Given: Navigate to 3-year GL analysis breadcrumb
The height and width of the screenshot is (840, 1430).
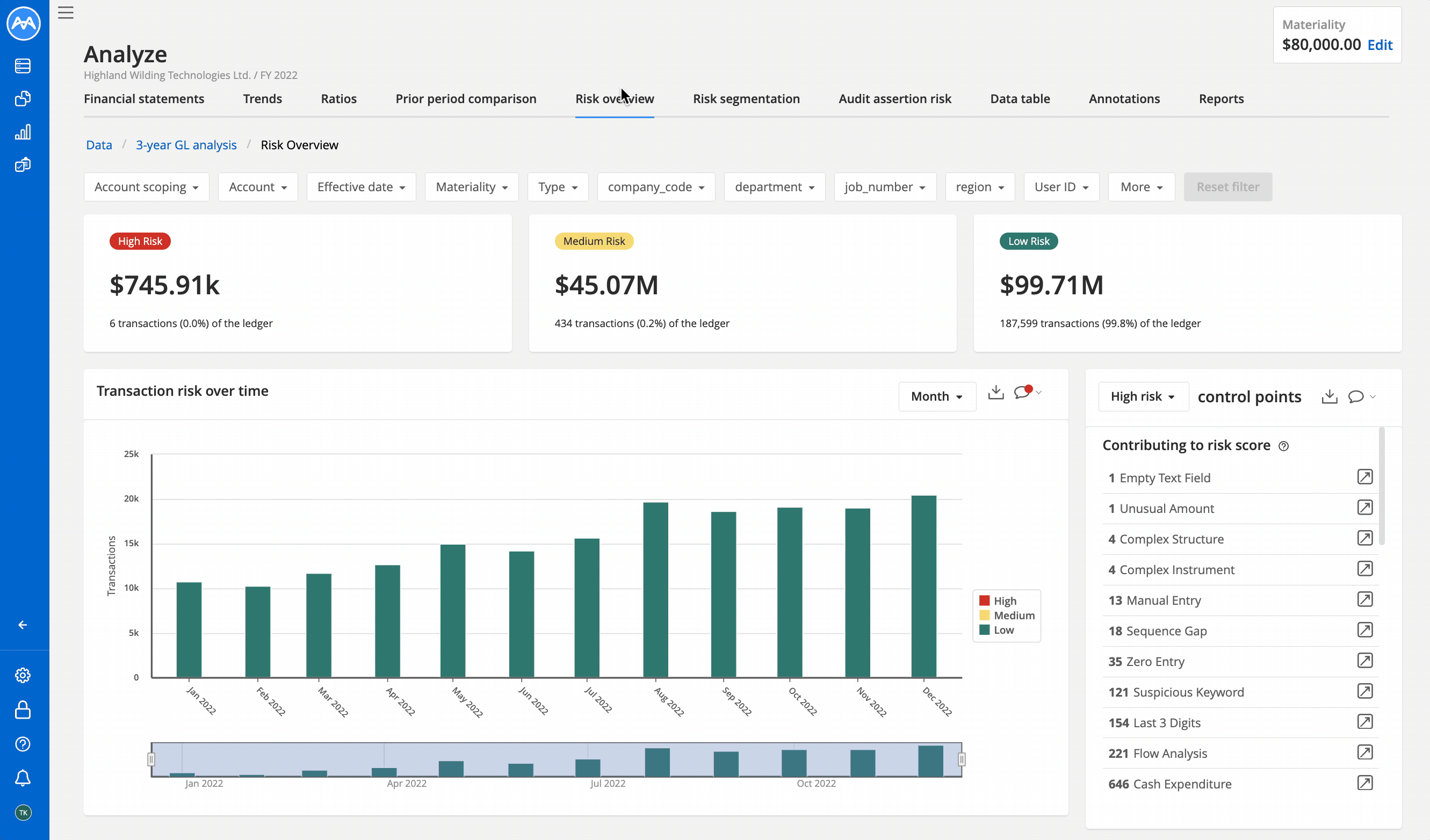Looking at the screenshot, I should [186, 144].
